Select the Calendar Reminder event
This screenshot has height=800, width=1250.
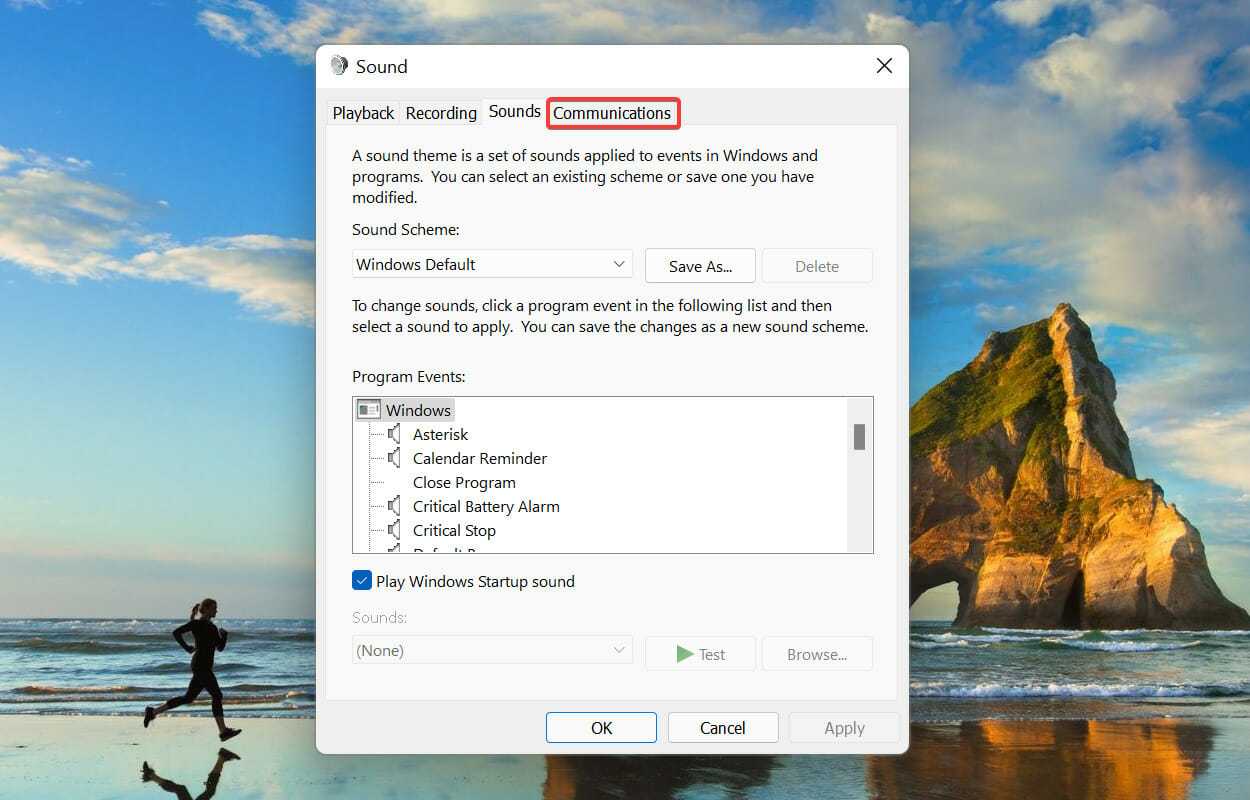480,458
